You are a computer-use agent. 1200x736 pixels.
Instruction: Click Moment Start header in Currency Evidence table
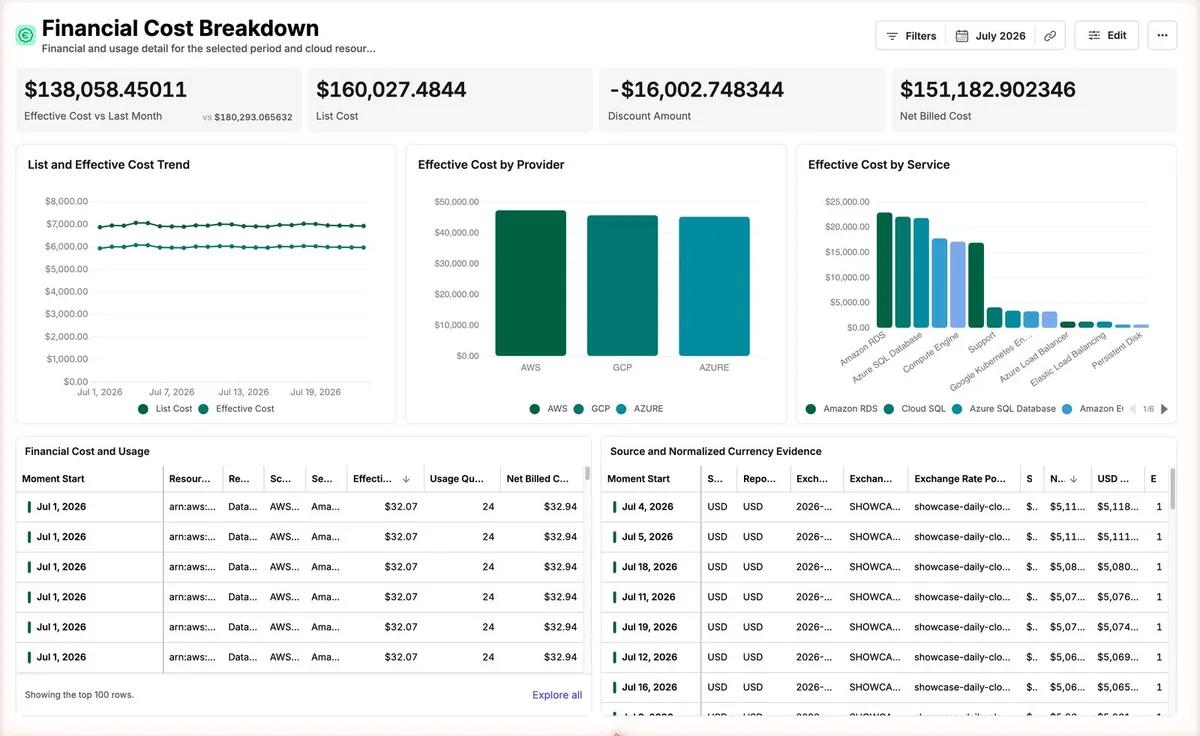point(651,479)
